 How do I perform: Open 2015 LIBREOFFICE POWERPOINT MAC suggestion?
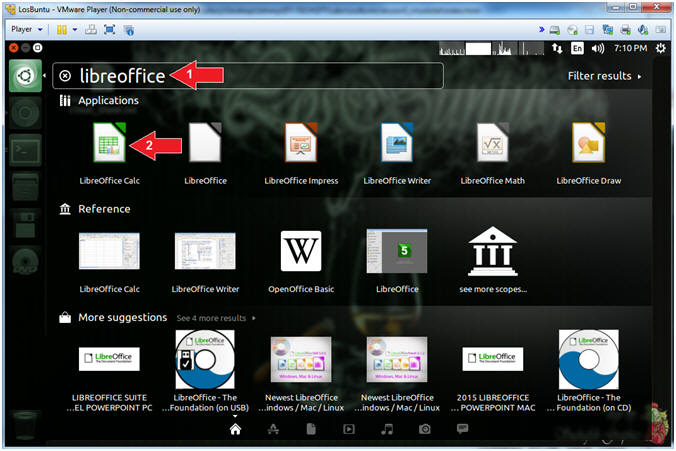pyautogui.click(x=493, y=378)
